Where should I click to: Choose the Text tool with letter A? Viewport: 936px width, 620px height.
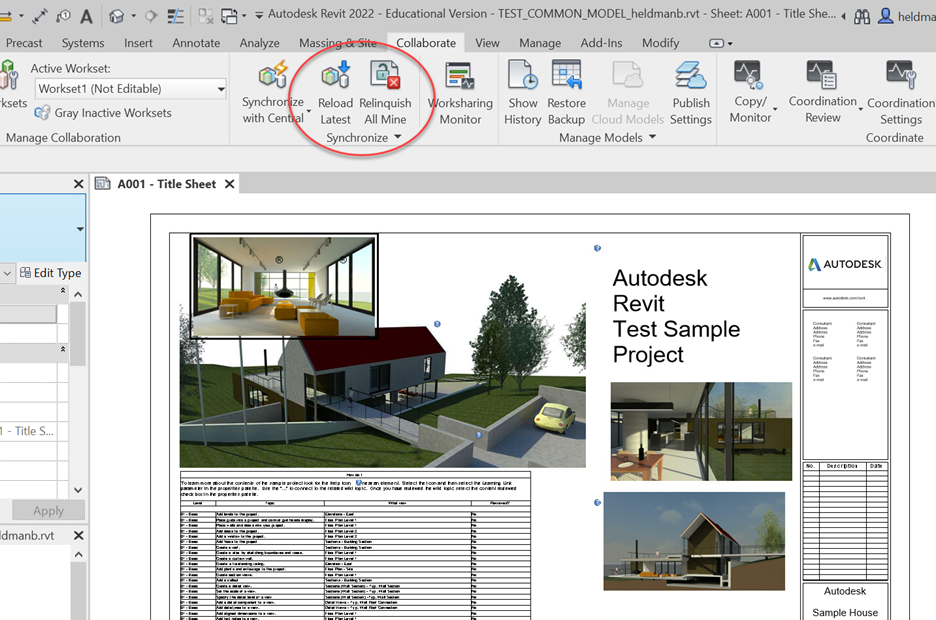point(87,16)
